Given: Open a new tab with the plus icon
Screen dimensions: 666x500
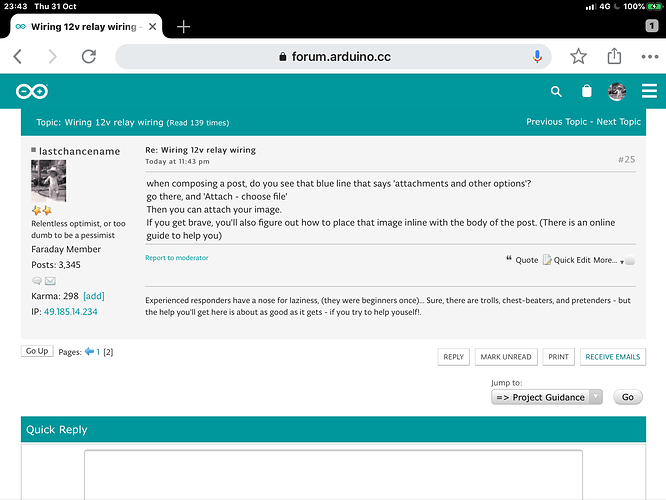Looking at the screenshot, I should click(x=183, y=27).
